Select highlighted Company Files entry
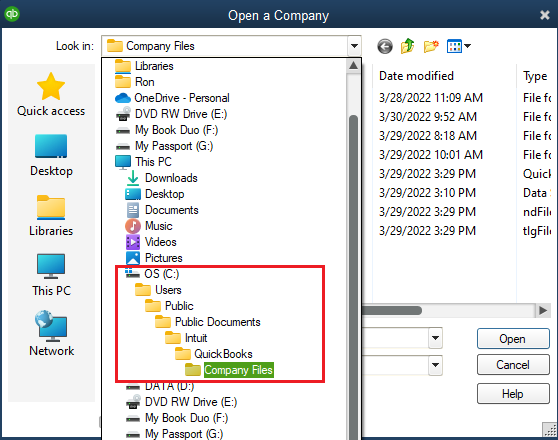Viewport: 558px width, 440px height. click(x=230, y=370)
